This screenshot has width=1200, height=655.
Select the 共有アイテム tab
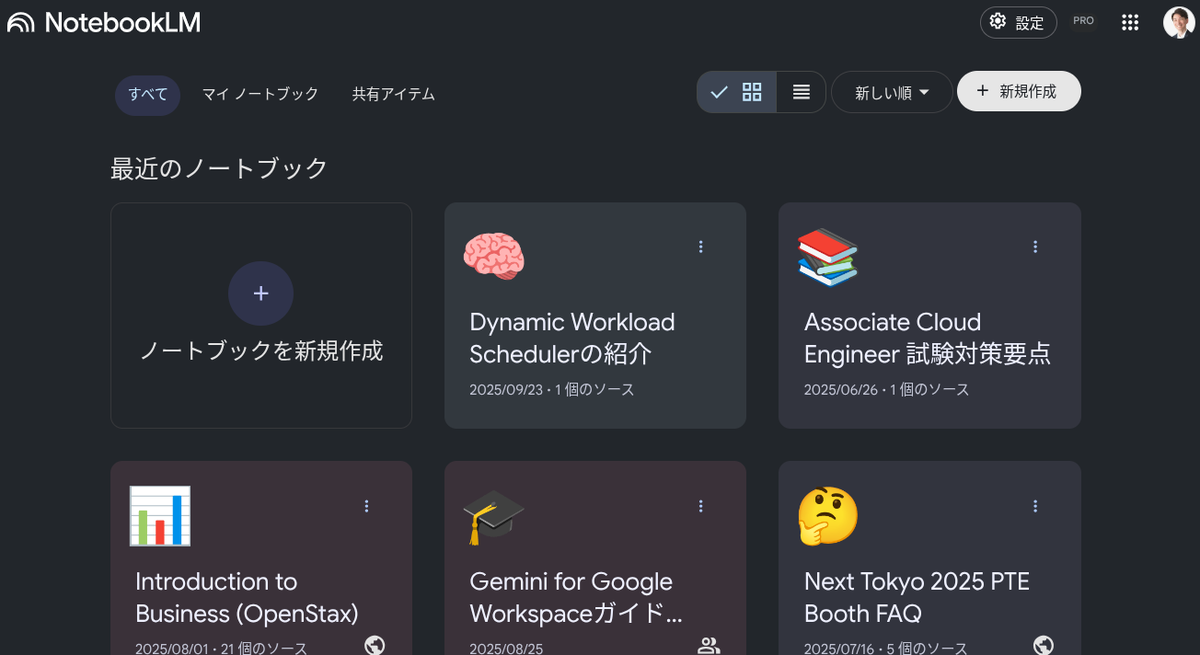[x=394, y=94]
